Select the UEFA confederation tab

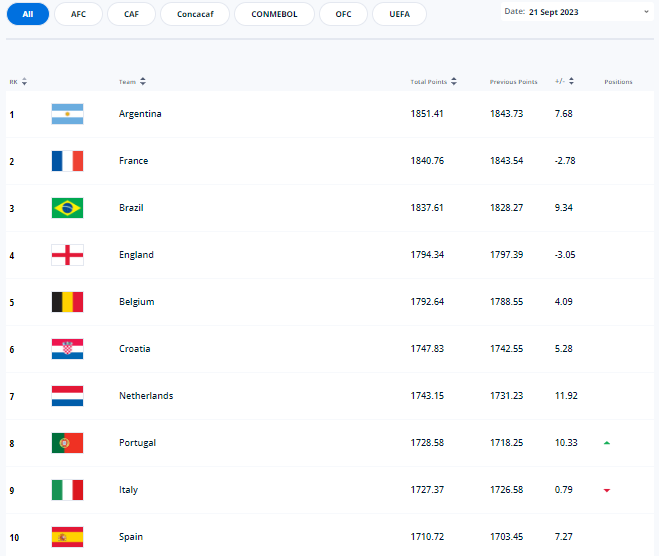click(399, 14)
